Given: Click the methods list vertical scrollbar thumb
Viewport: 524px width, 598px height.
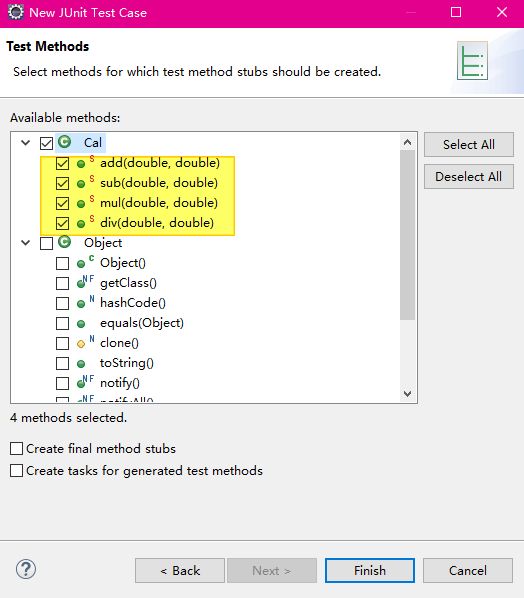Looking at the screenshot, I should pos(407,235).
